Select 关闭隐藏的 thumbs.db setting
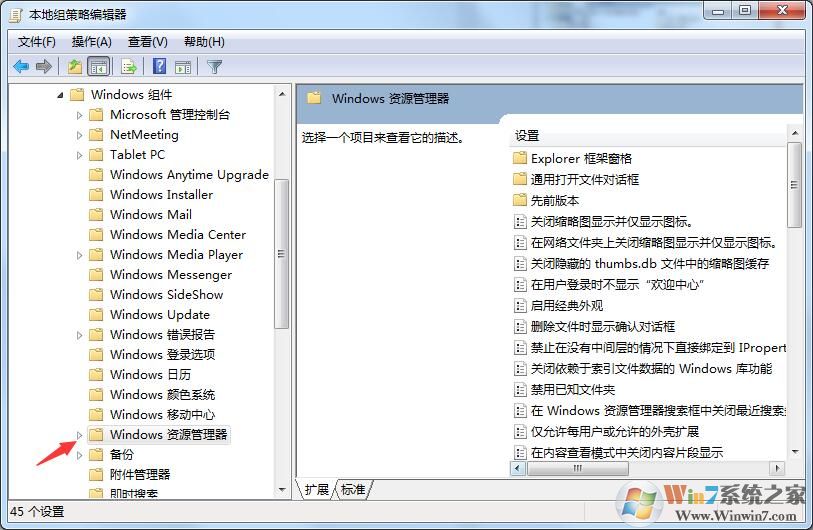 [x=650, y=263]
